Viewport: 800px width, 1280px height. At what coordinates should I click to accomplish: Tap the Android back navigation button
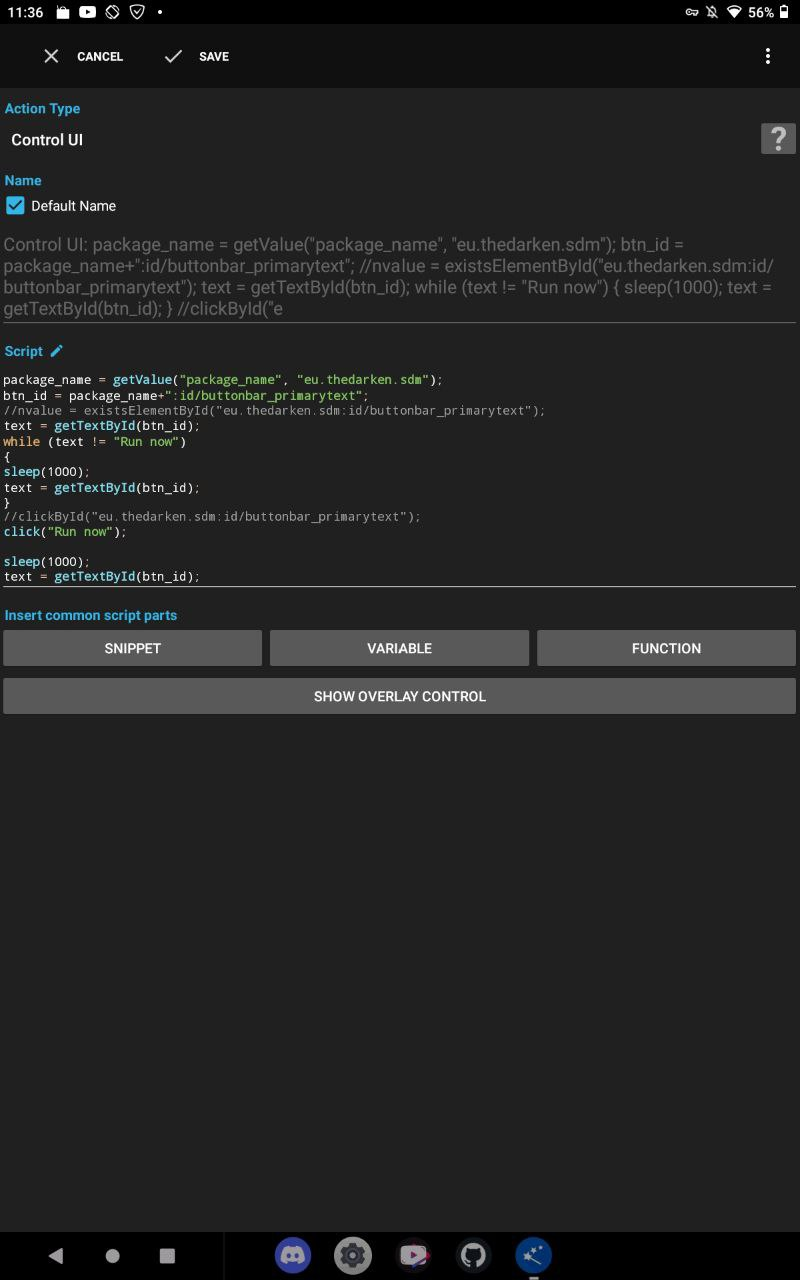click(56, 1255)
